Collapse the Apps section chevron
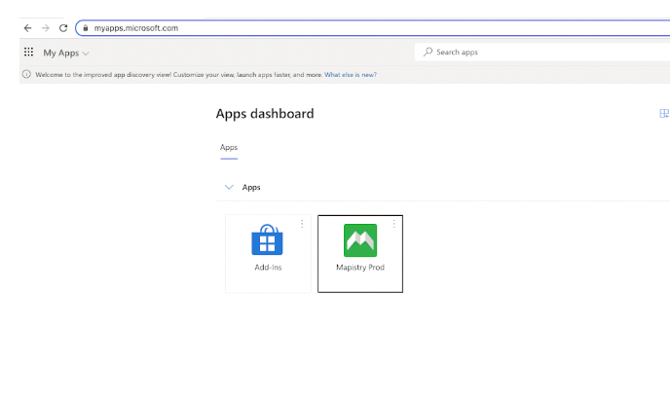 [x=229, y=187]
